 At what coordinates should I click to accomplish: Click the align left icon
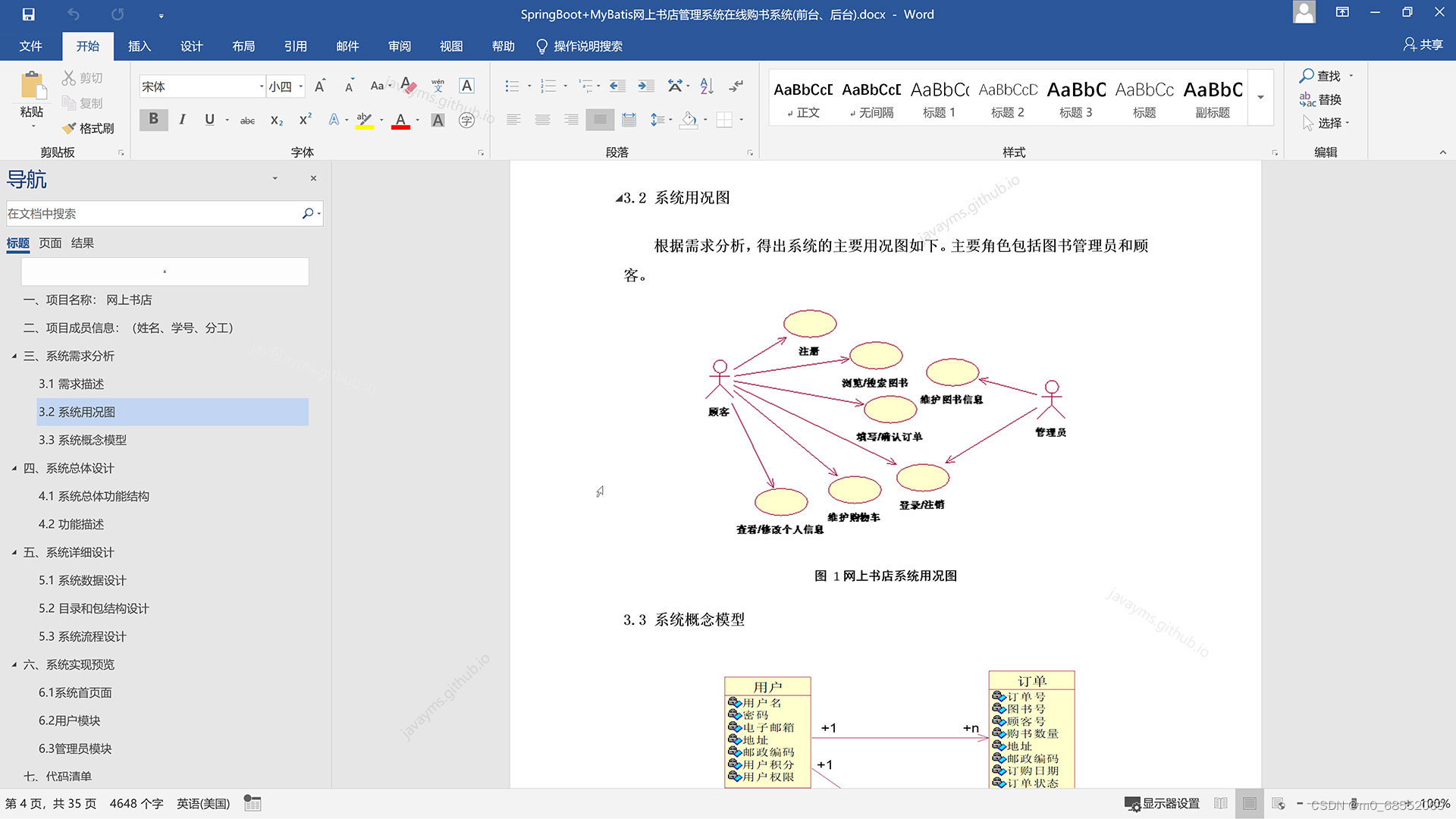(x=513, y=120)
